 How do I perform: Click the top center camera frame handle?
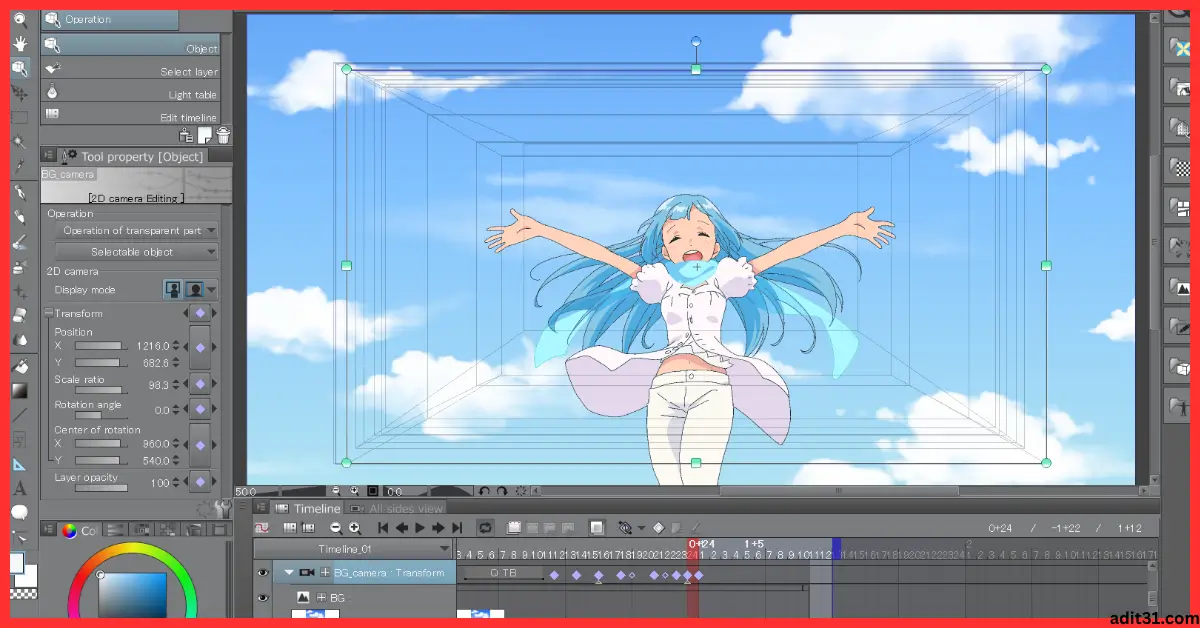696,69
